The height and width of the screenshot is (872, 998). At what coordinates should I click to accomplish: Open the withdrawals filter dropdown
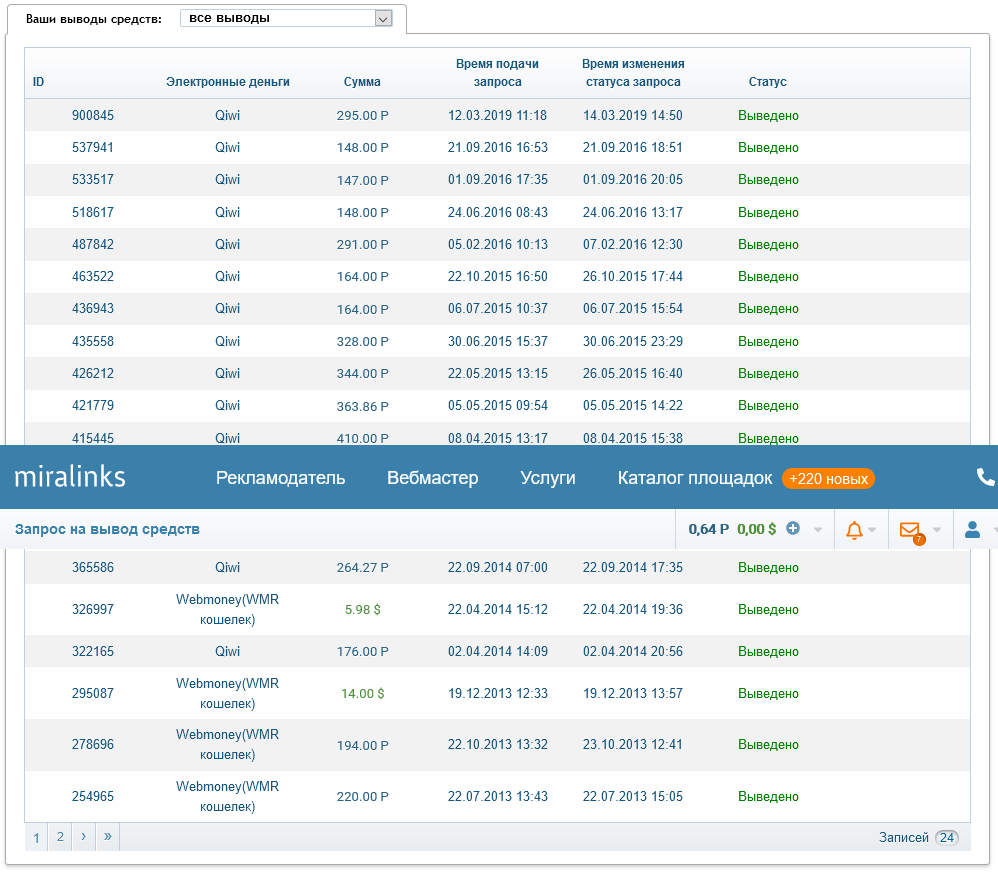(286, 18)
